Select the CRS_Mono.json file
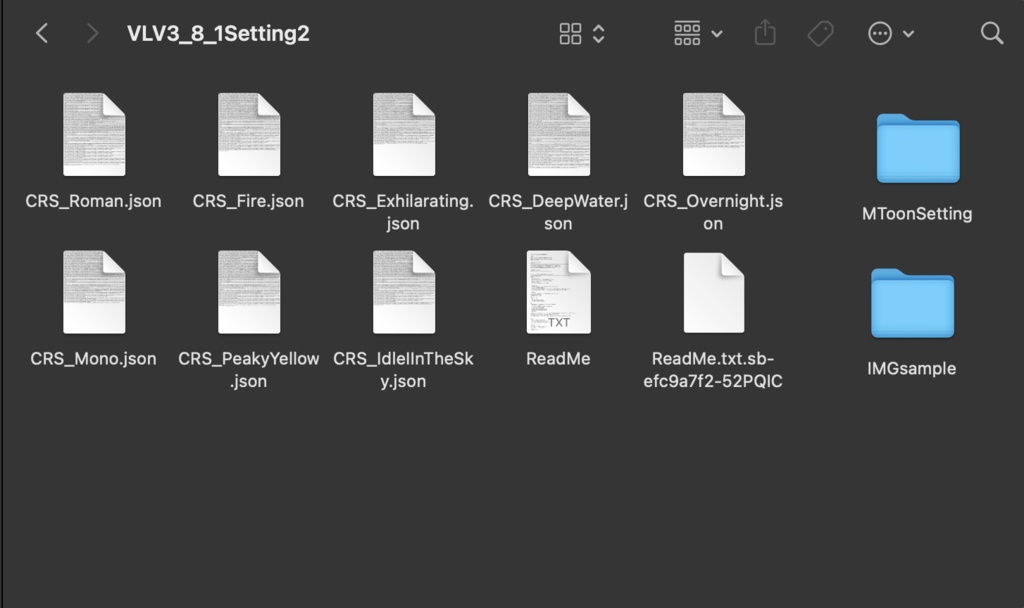The width and height of the screenshot is (1024, 608). coord(93,291)
